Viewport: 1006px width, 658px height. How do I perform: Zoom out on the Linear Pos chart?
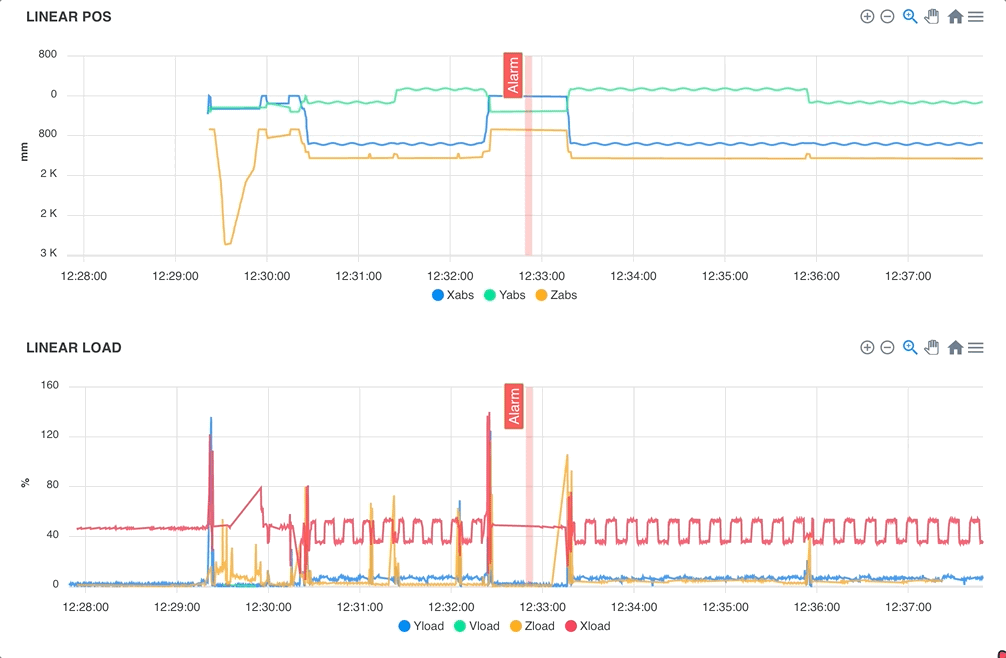887,17
